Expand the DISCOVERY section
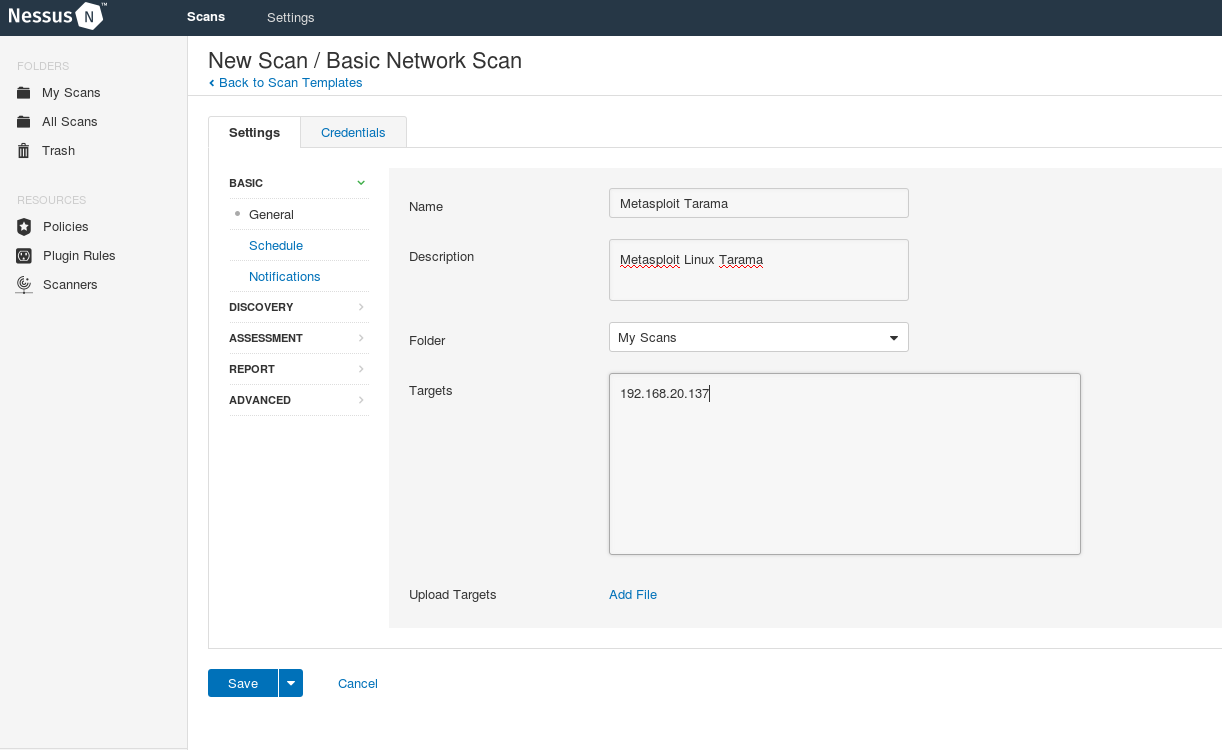Image resolution: width=1222 pixels, height=750 pixels. tap(299, 307)
